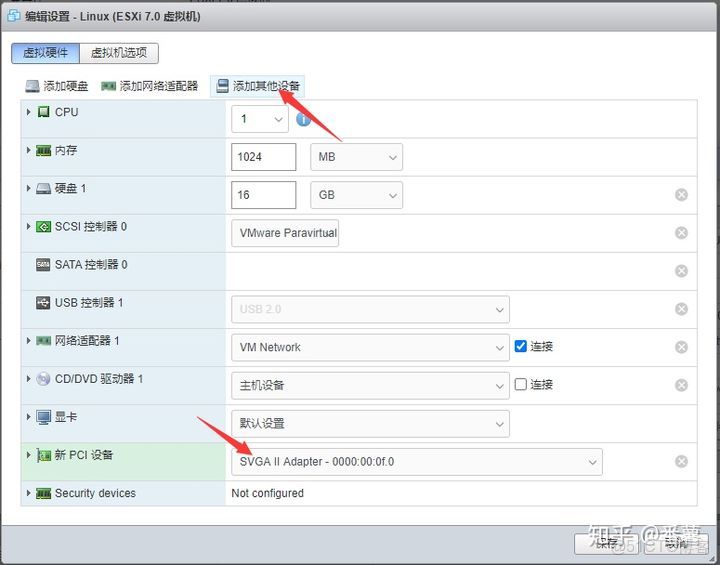Viewport: 720px width, 565px height.
Task: Click the 网络适配器 1 card icon
Action: 43,341
